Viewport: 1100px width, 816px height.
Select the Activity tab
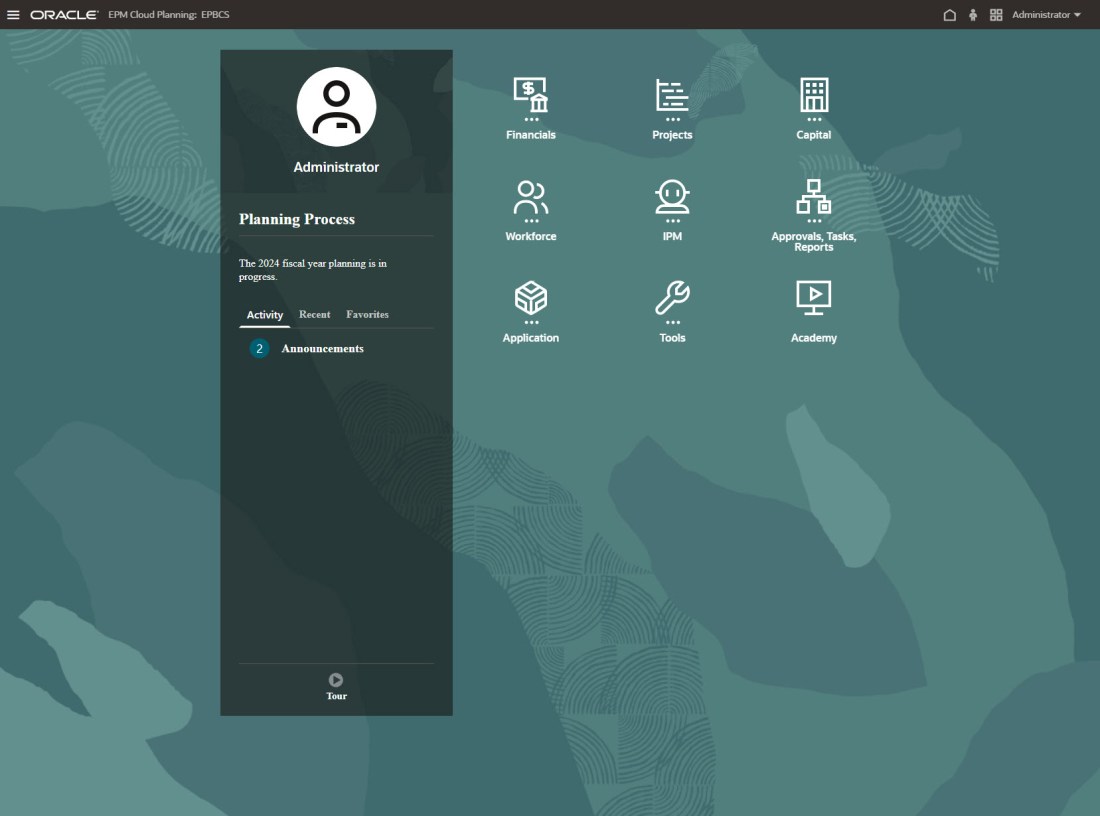point(265,315)
